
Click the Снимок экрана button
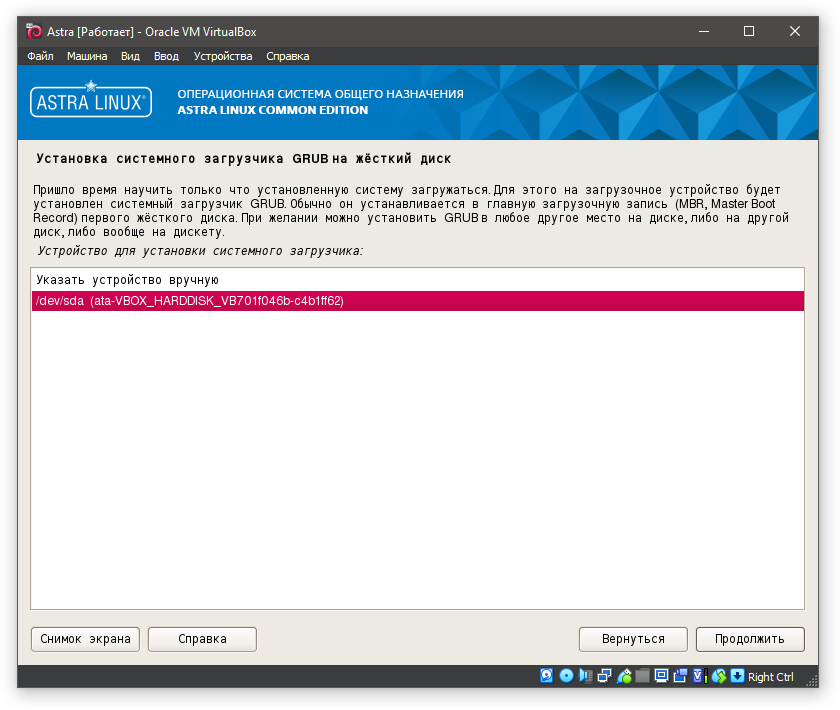(x=85, y=639)
